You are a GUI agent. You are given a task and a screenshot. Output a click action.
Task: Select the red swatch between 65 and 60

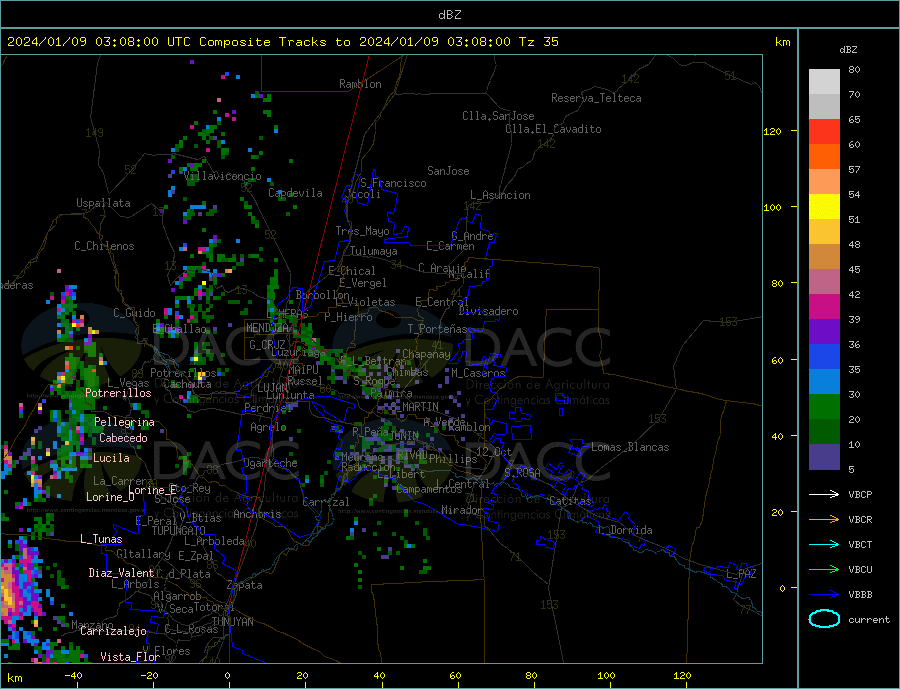pos(824,131)
